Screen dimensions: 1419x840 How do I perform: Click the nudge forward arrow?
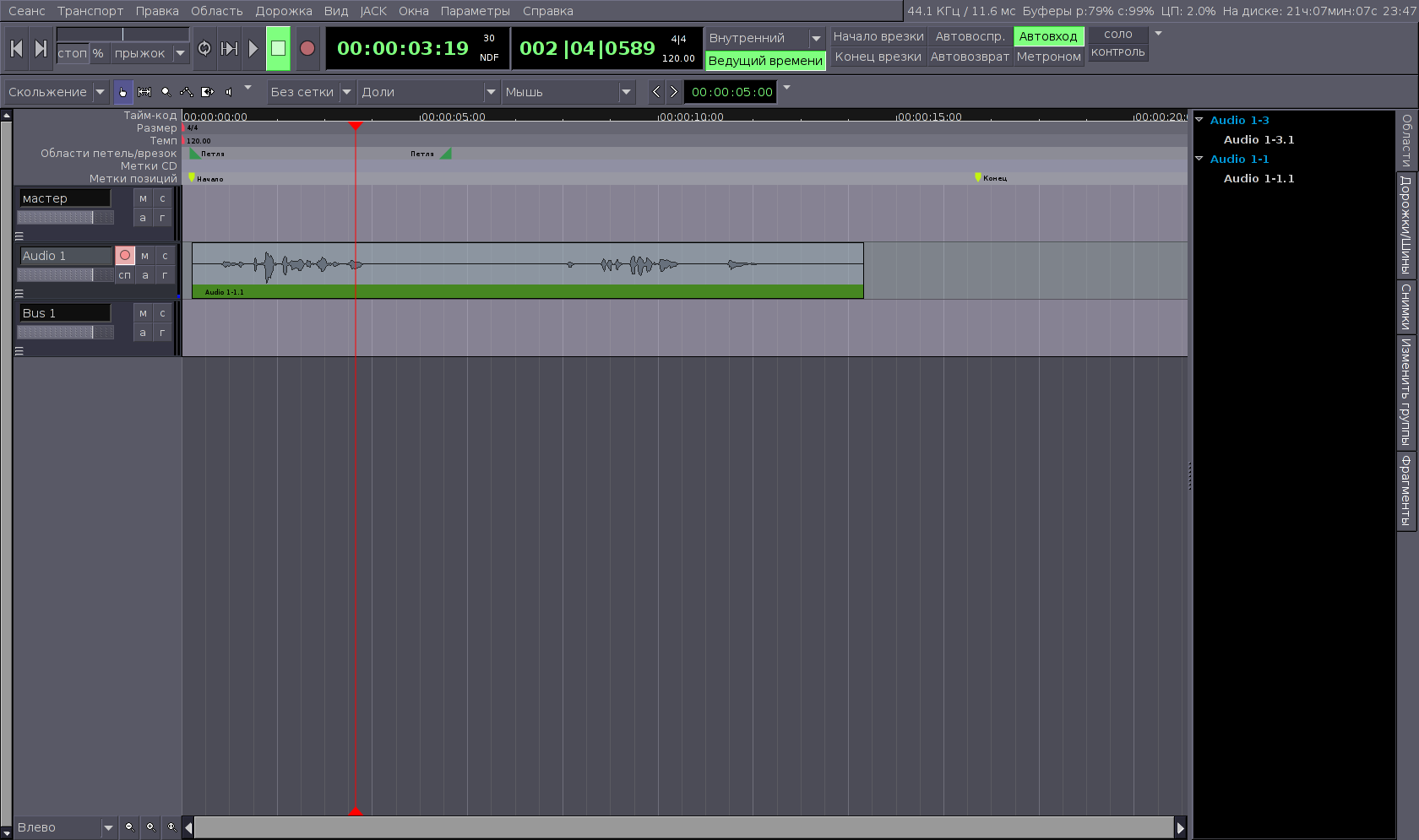673,92
